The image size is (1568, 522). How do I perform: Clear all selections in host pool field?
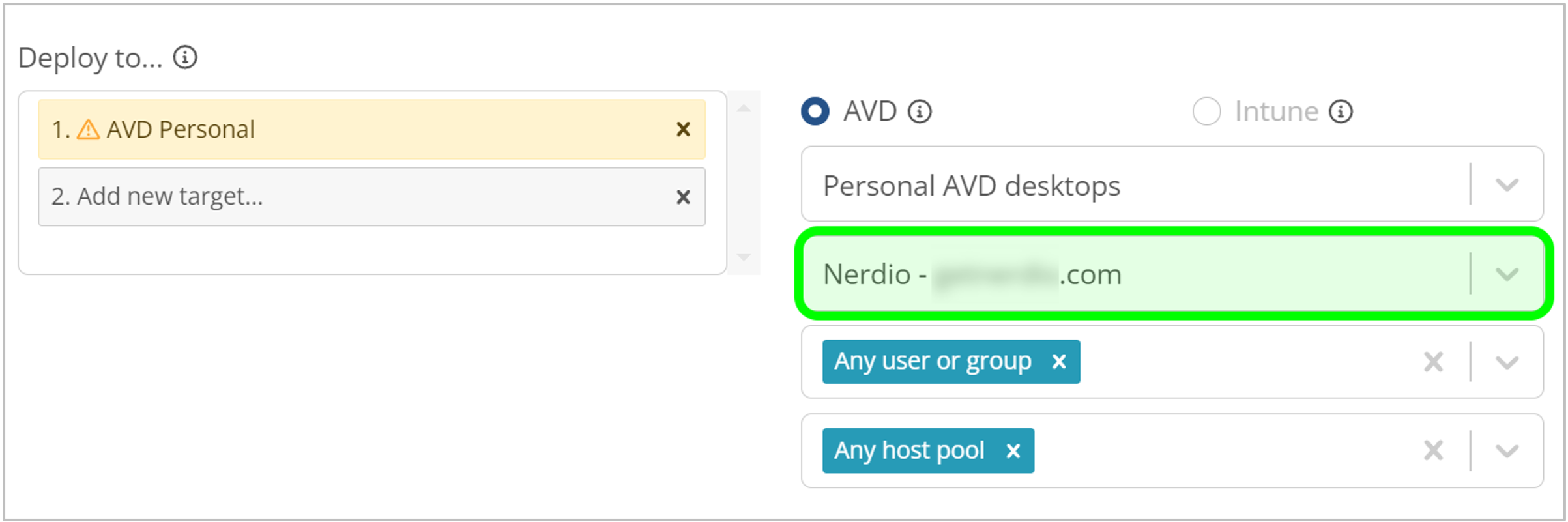tap(1433, 450)
